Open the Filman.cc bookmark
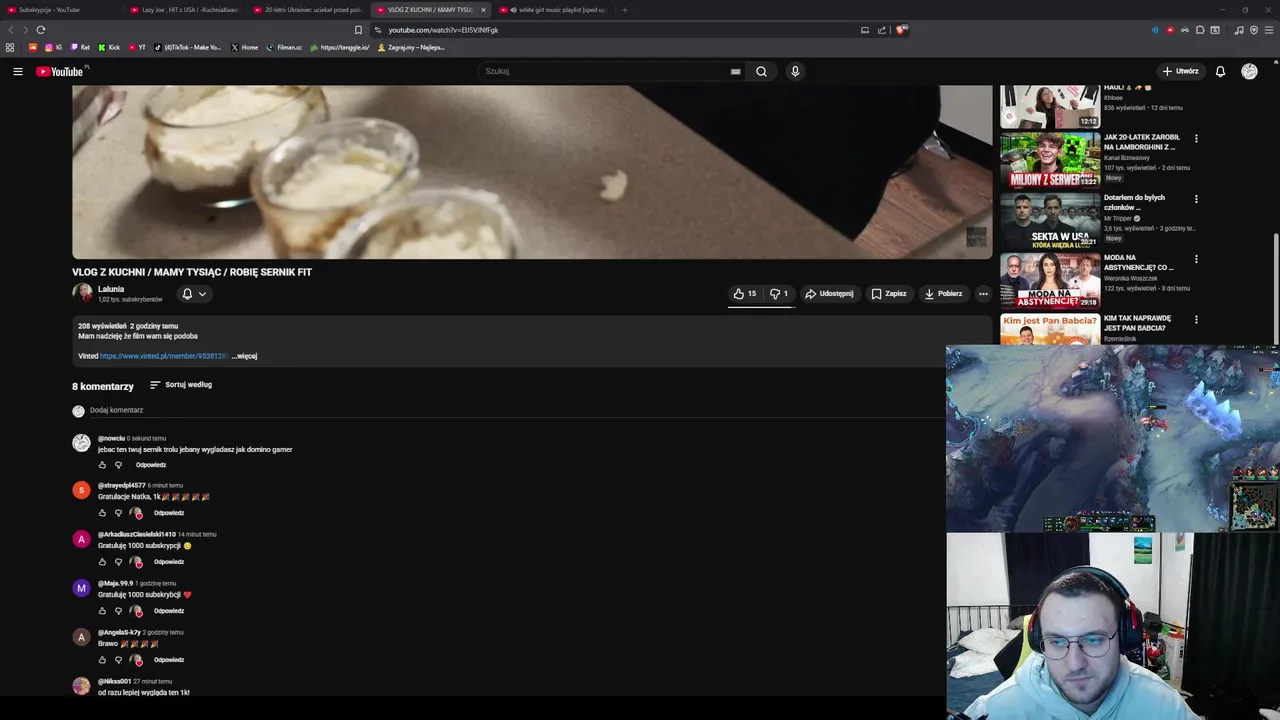This screenshot has width=1280, height=720. coord(284,47)
